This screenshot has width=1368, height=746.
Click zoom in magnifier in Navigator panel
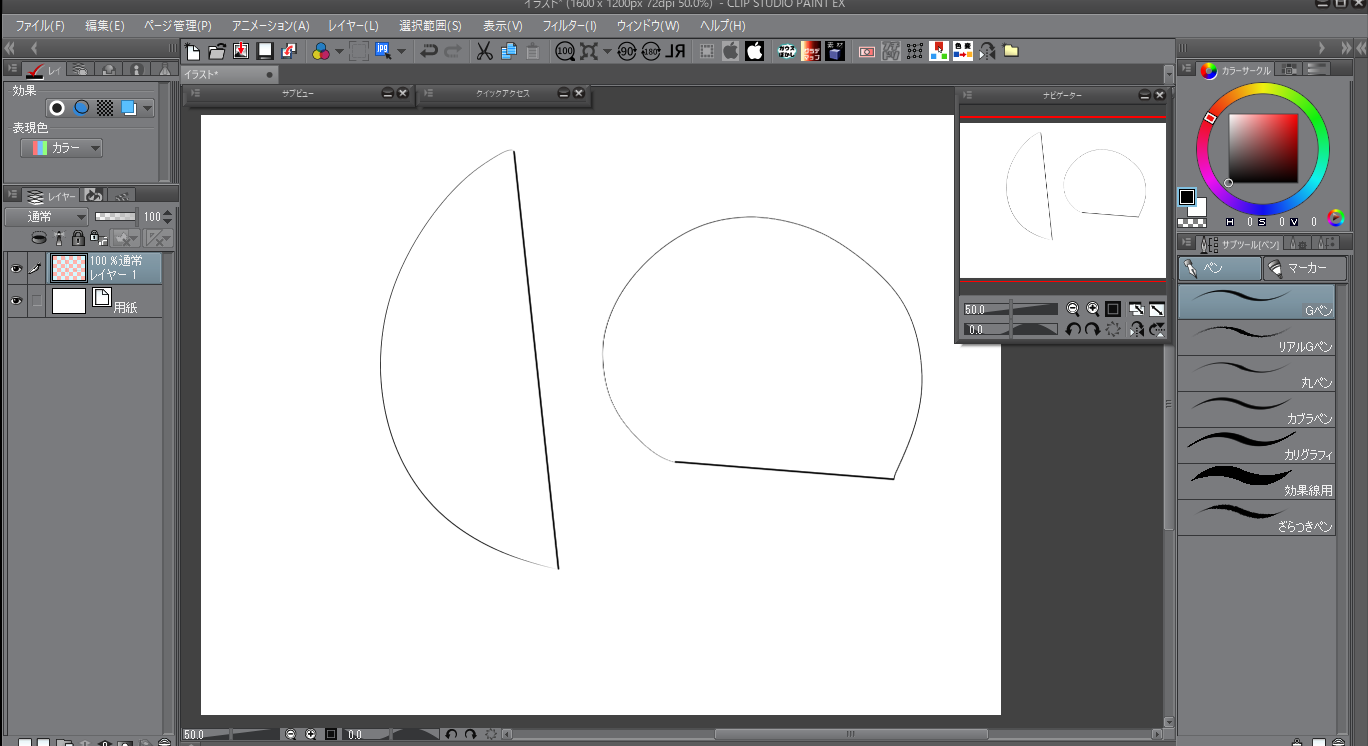1093,309
